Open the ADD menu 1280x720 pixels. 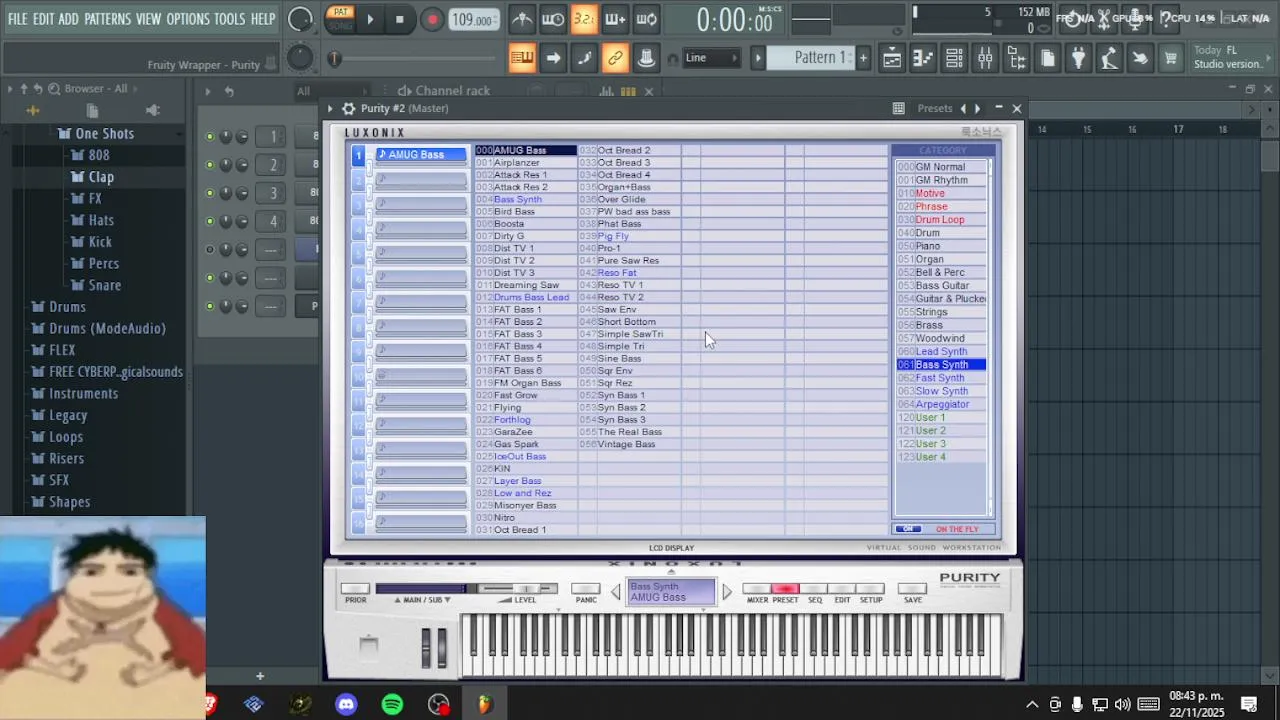[68, 19]
